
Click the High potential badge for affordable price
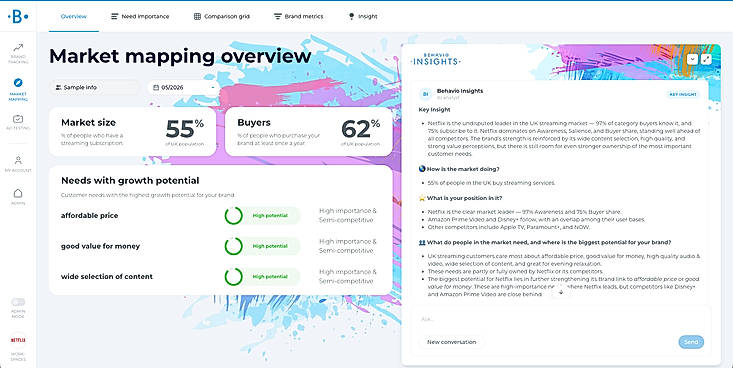(270, 216)
